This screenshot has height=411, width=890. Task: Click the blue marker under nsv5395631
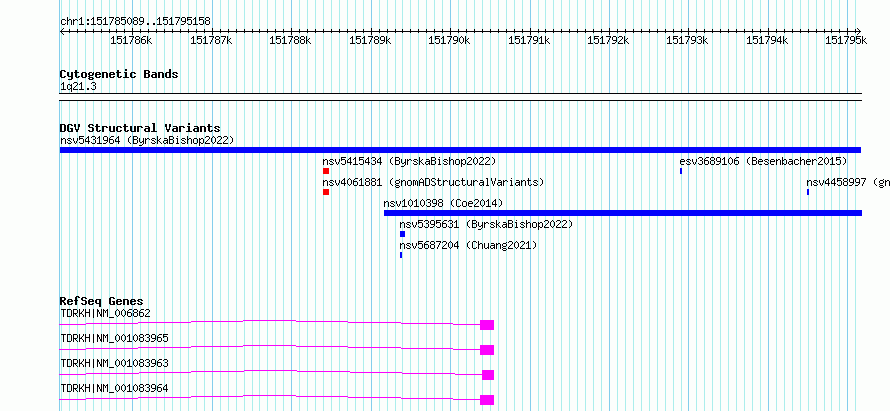[x=402, y=234]
